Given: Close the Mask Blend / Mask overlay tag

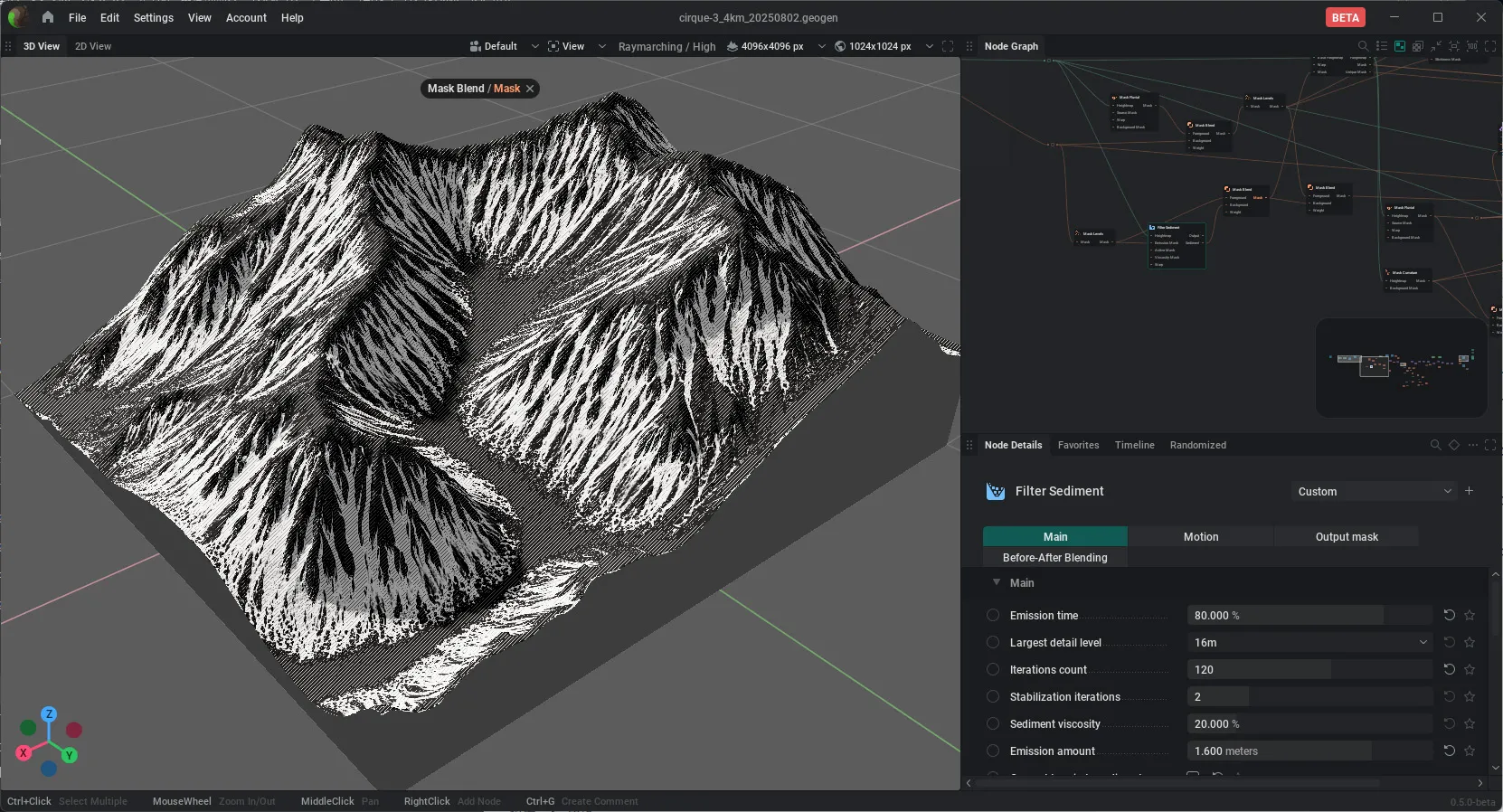Looking at the screenshot, I should 530,89.
